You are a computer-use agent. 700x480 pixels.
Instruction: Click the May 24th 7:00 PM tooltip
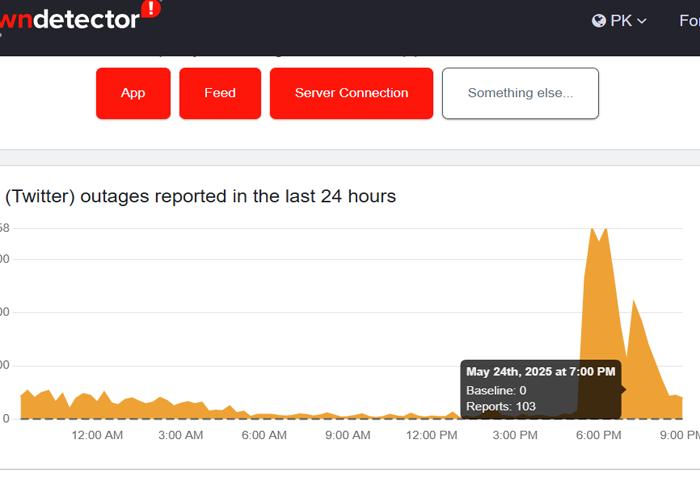(541, 388)
